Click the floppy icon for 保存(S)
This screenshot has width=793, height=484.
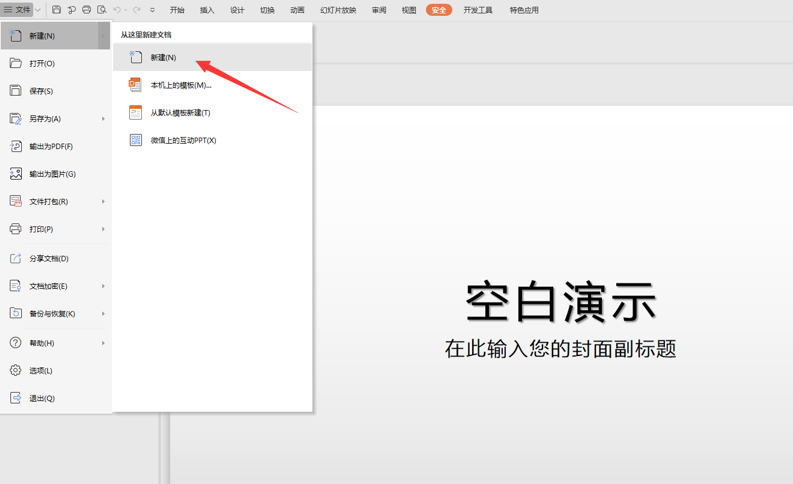pos(16,91)
